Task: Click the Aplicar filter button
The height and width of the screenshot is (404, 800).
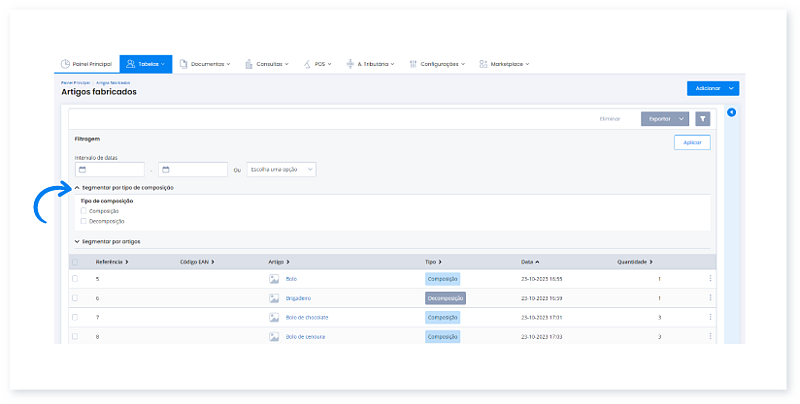Action: [x=692, y=143]
